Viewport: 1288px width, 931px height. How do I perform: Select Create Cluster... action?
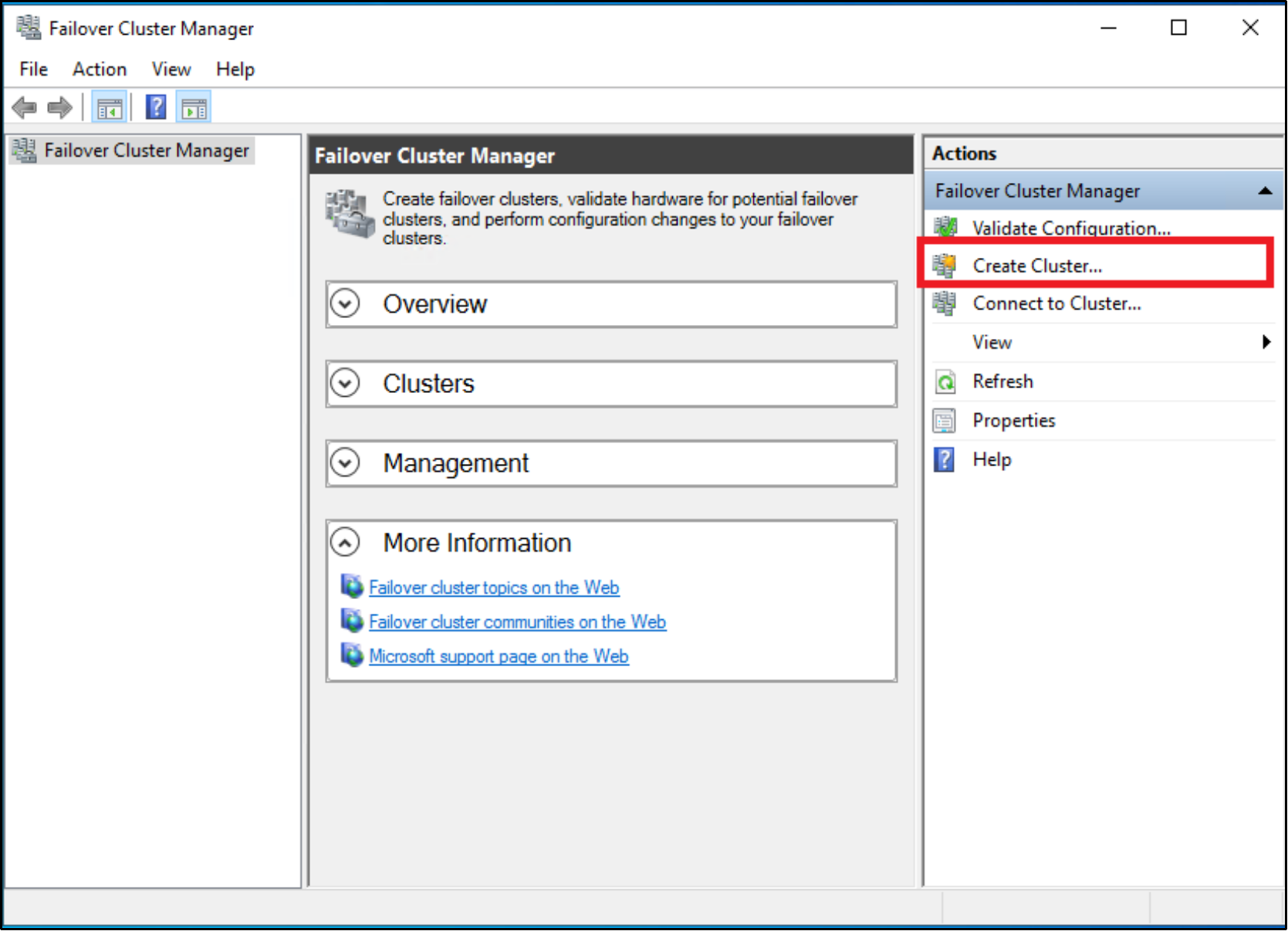1037,266
